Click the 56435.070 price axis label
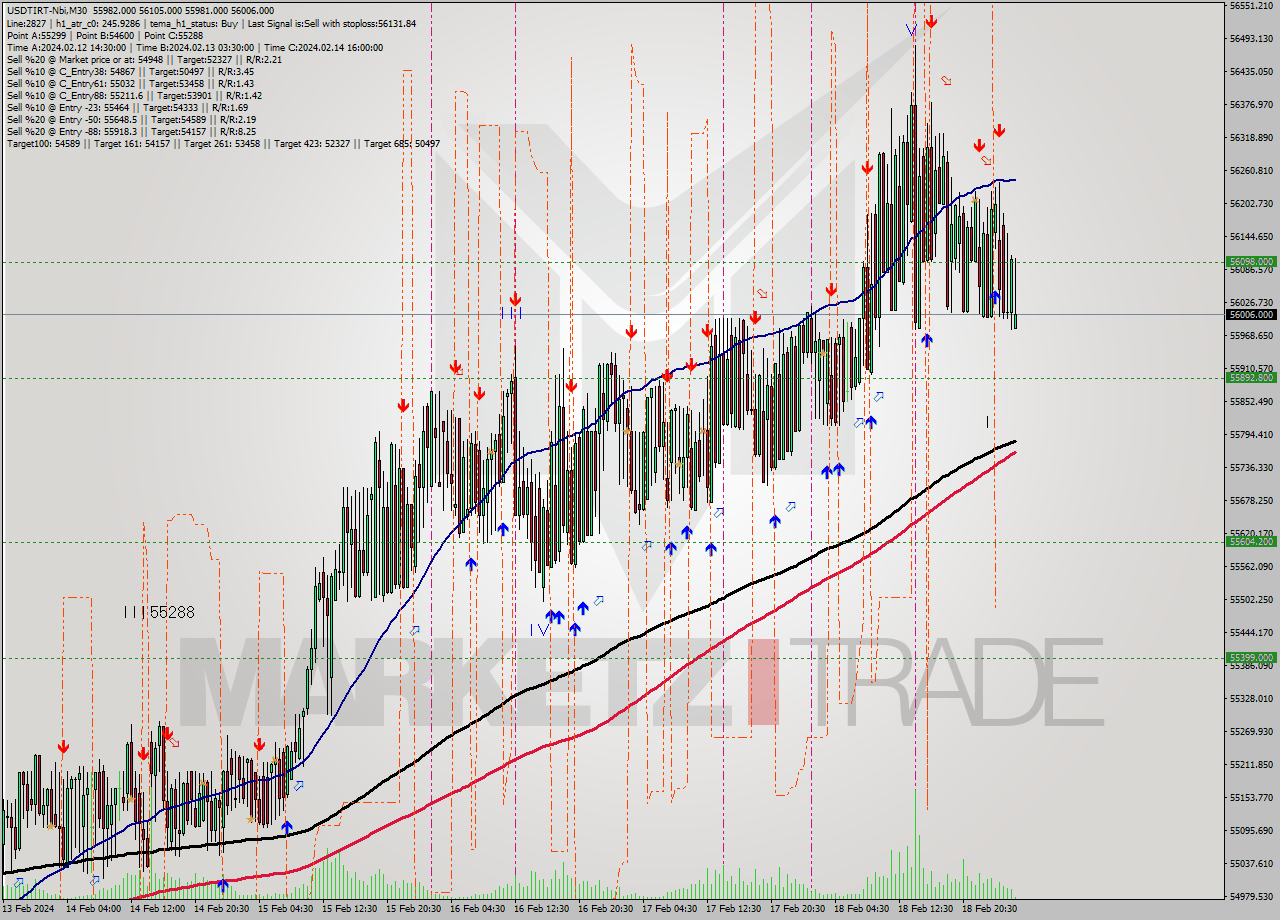The image size is (1280, 920). pyautogui.click(x=1251, y=71)
